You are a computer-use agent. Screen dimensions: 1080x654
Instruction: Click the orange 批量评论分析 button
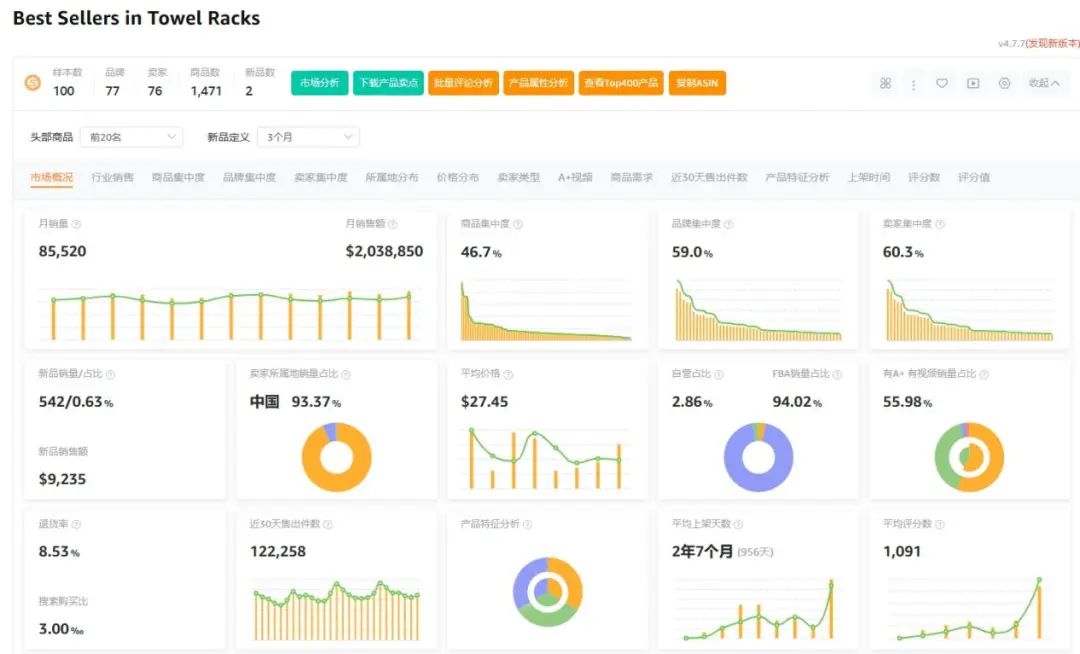point(464,83)
